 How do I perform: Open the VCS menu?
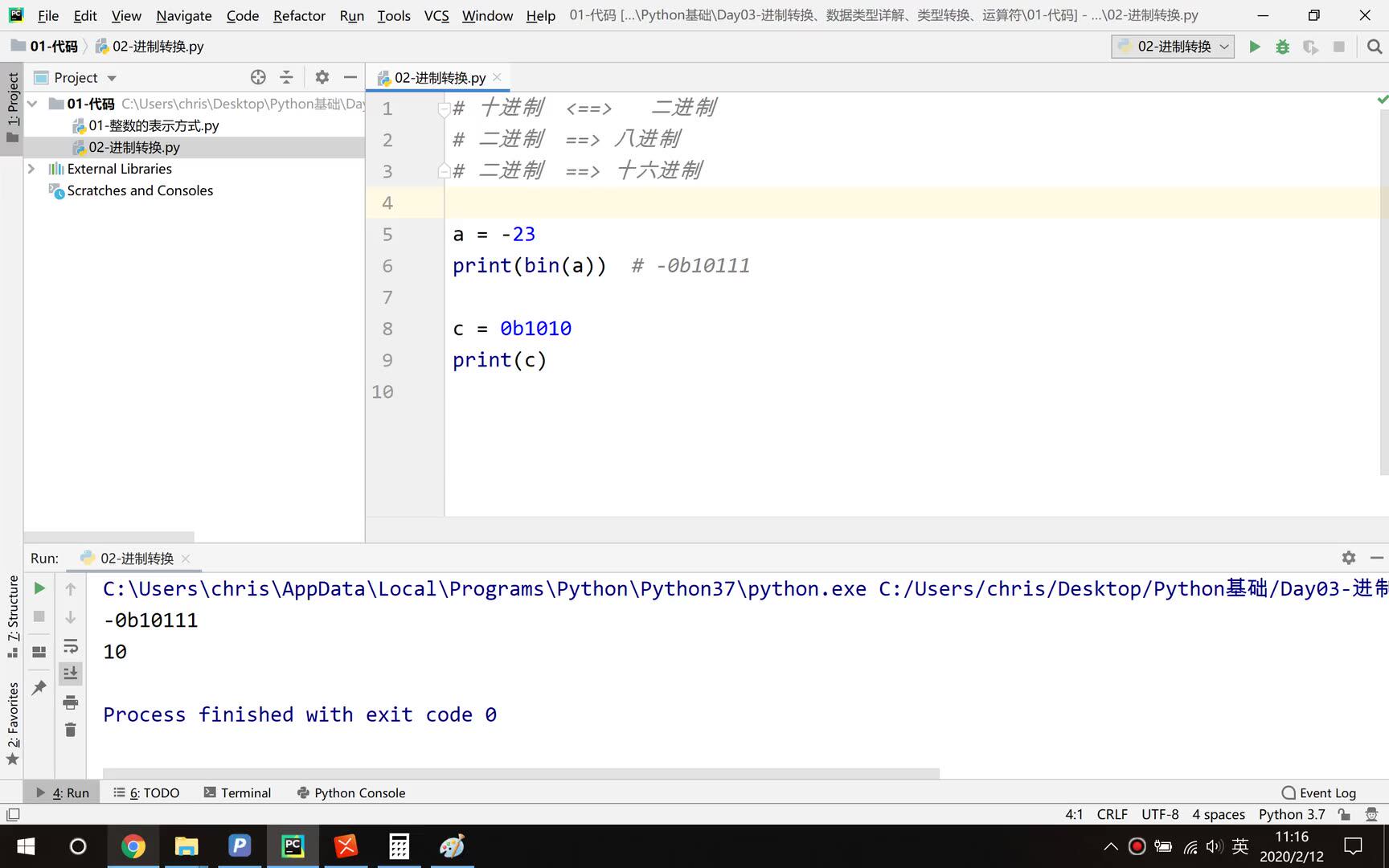436,15
